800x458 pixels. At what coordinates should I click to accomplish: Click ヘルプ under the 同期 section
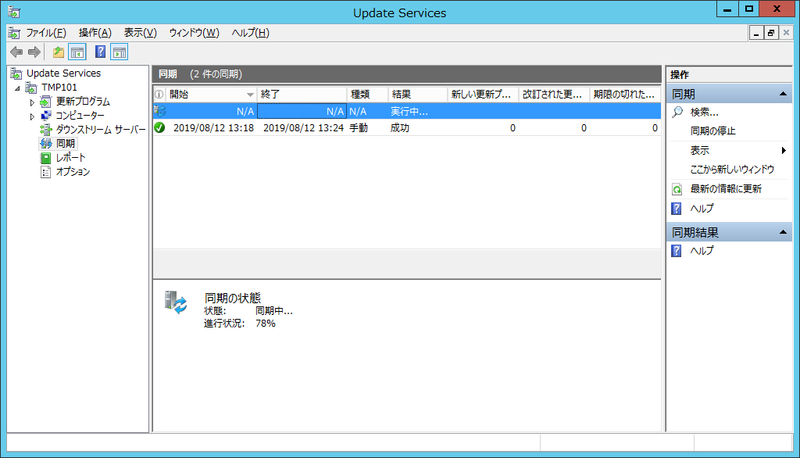(702, 209)
